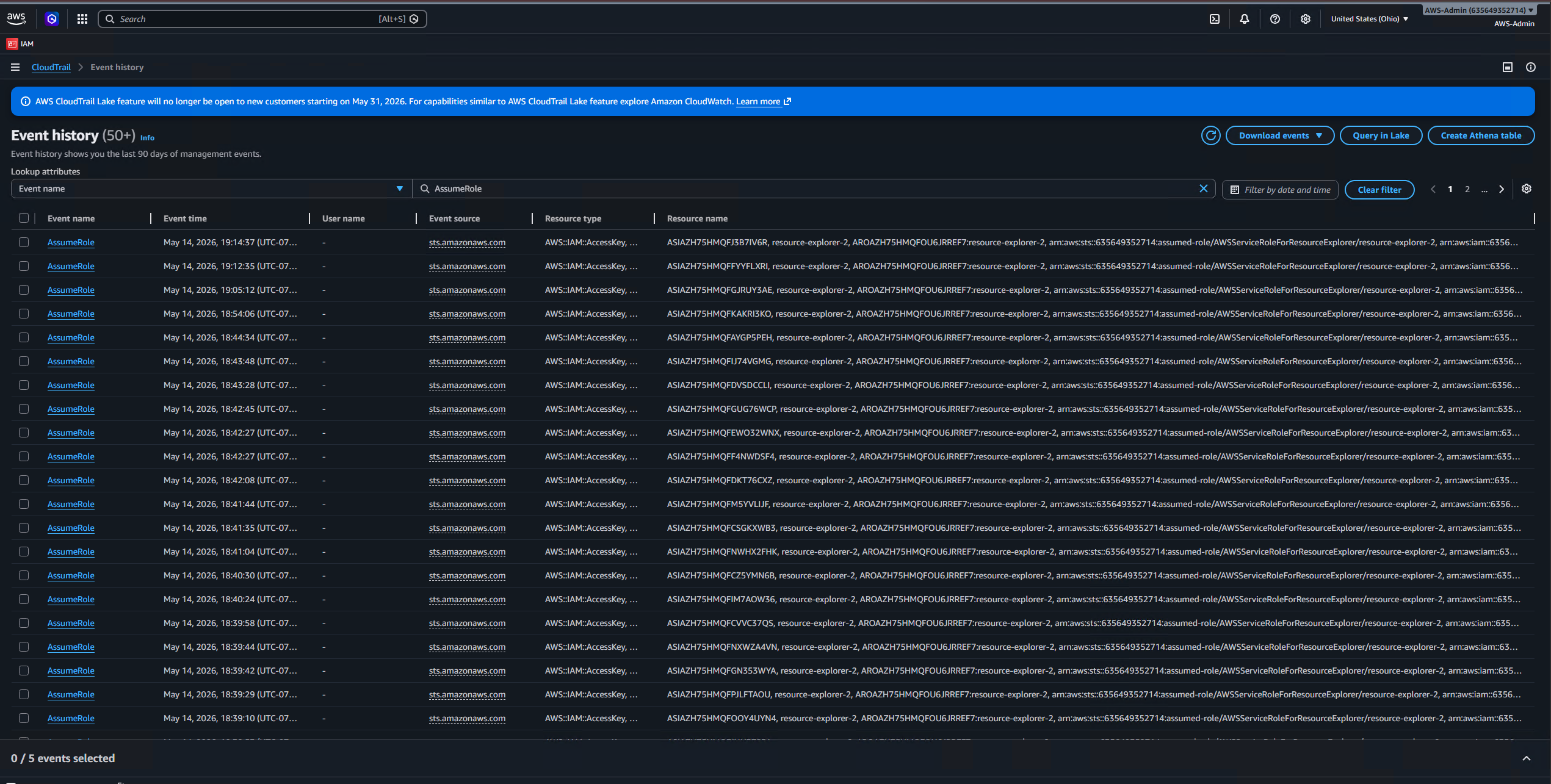Toggle the side navigation hamburger menu

(x=15, y=67)
